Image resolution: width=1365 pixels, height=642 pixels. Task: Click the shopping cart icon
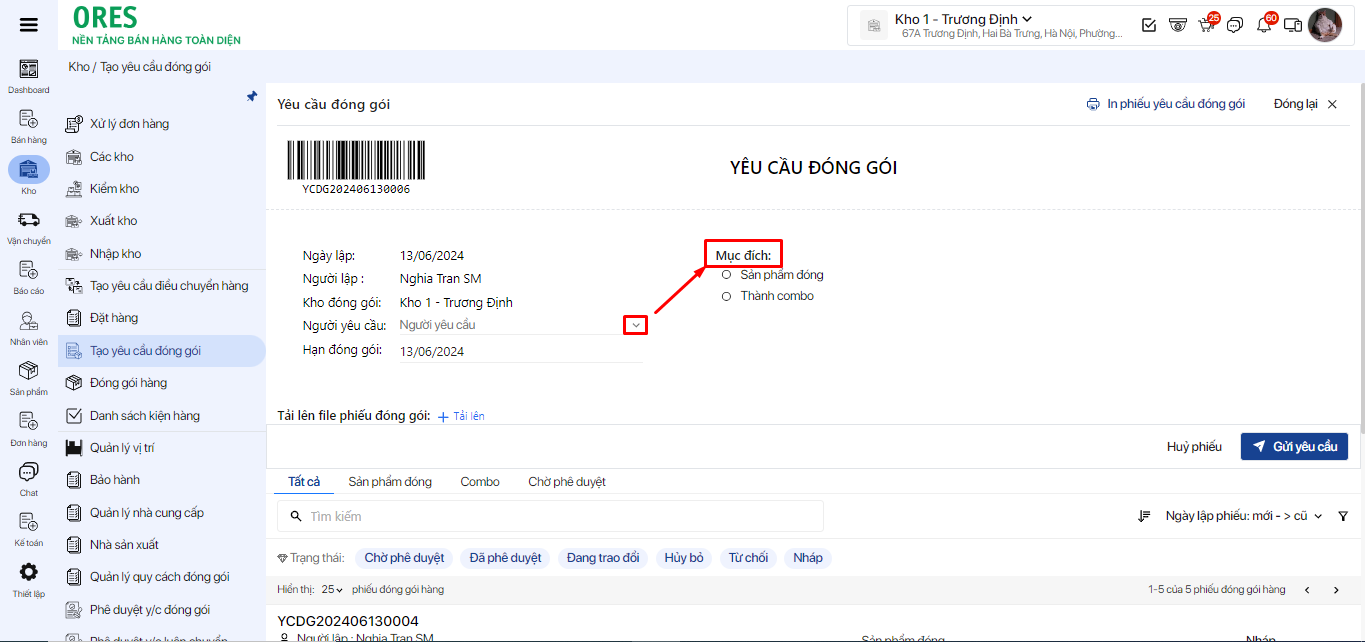click(1206, 25)
